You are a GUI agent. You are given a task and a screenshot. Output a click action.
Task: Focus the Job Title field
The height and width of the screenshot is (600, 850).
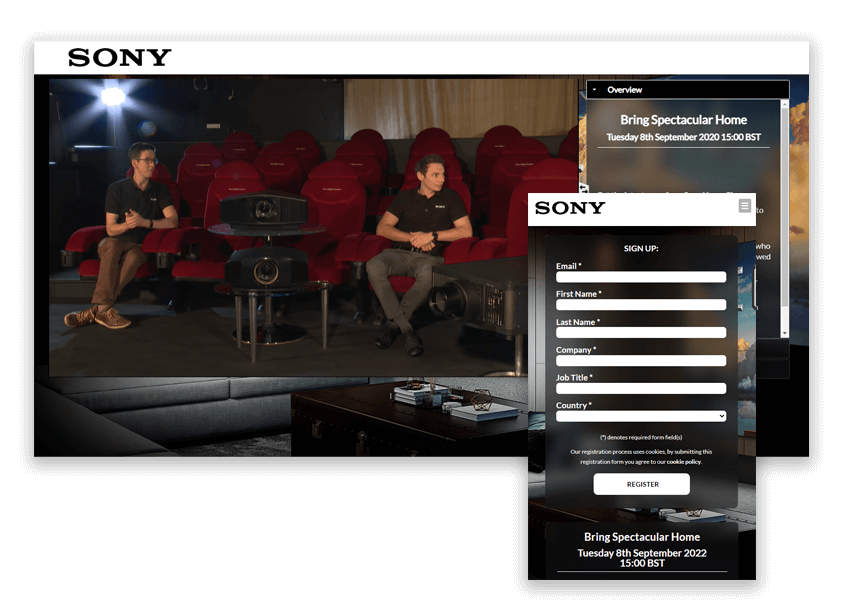[641, 389]
